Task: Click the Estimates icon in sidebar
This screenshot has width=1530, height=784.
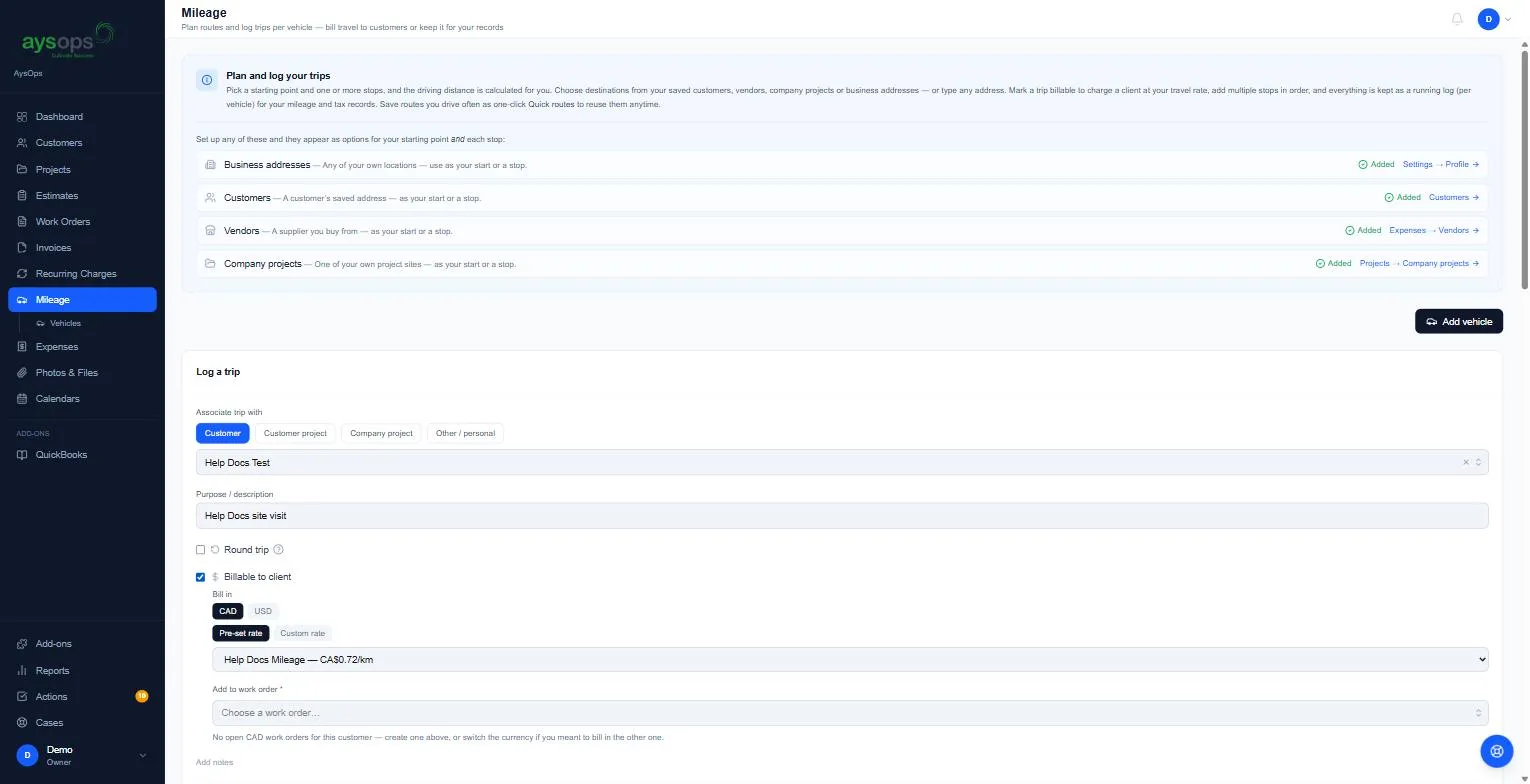Action: 22,195
